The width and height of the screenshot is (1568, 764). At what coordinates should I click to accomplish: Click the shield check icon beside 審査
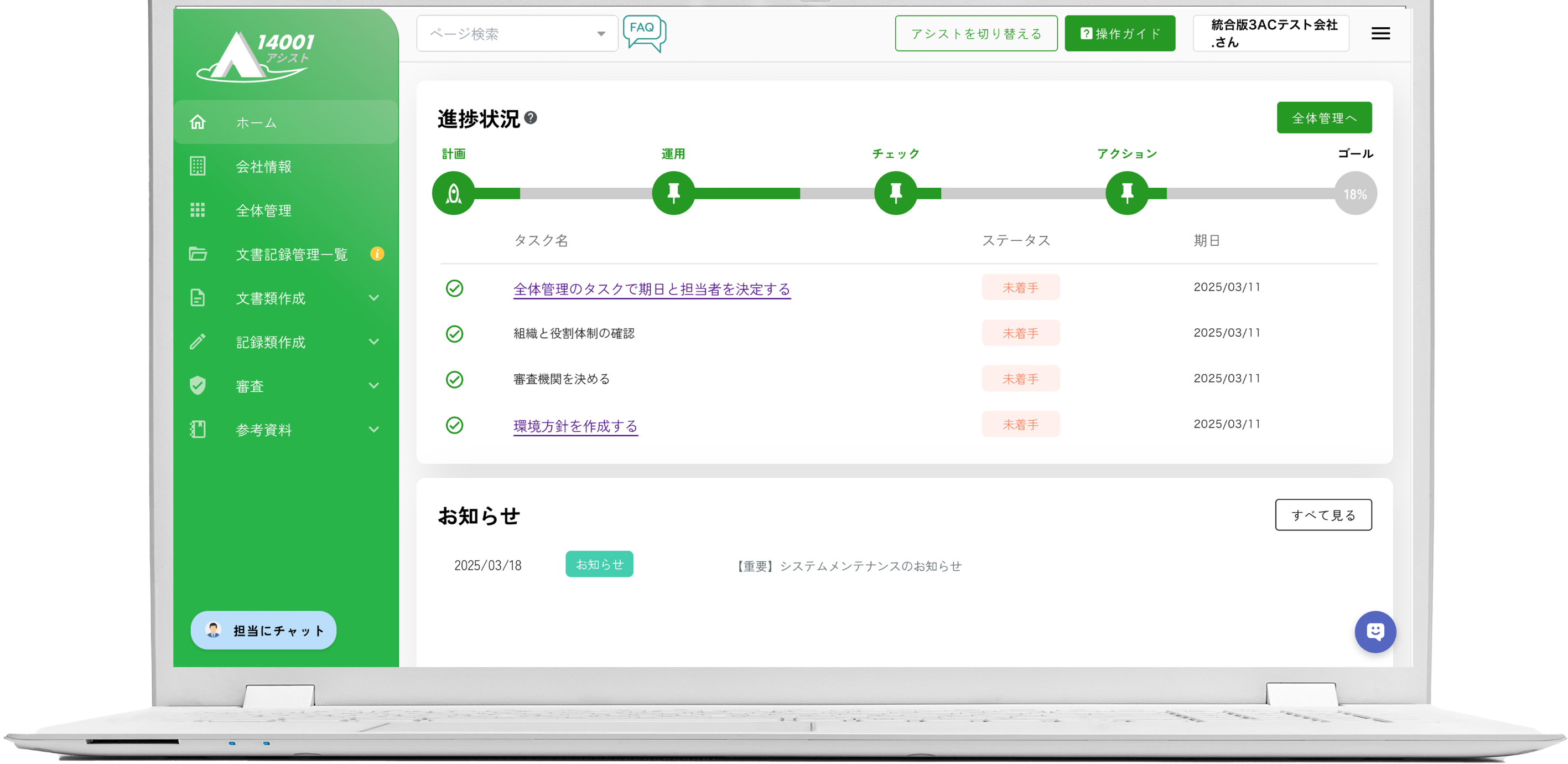tap(197, 385)
